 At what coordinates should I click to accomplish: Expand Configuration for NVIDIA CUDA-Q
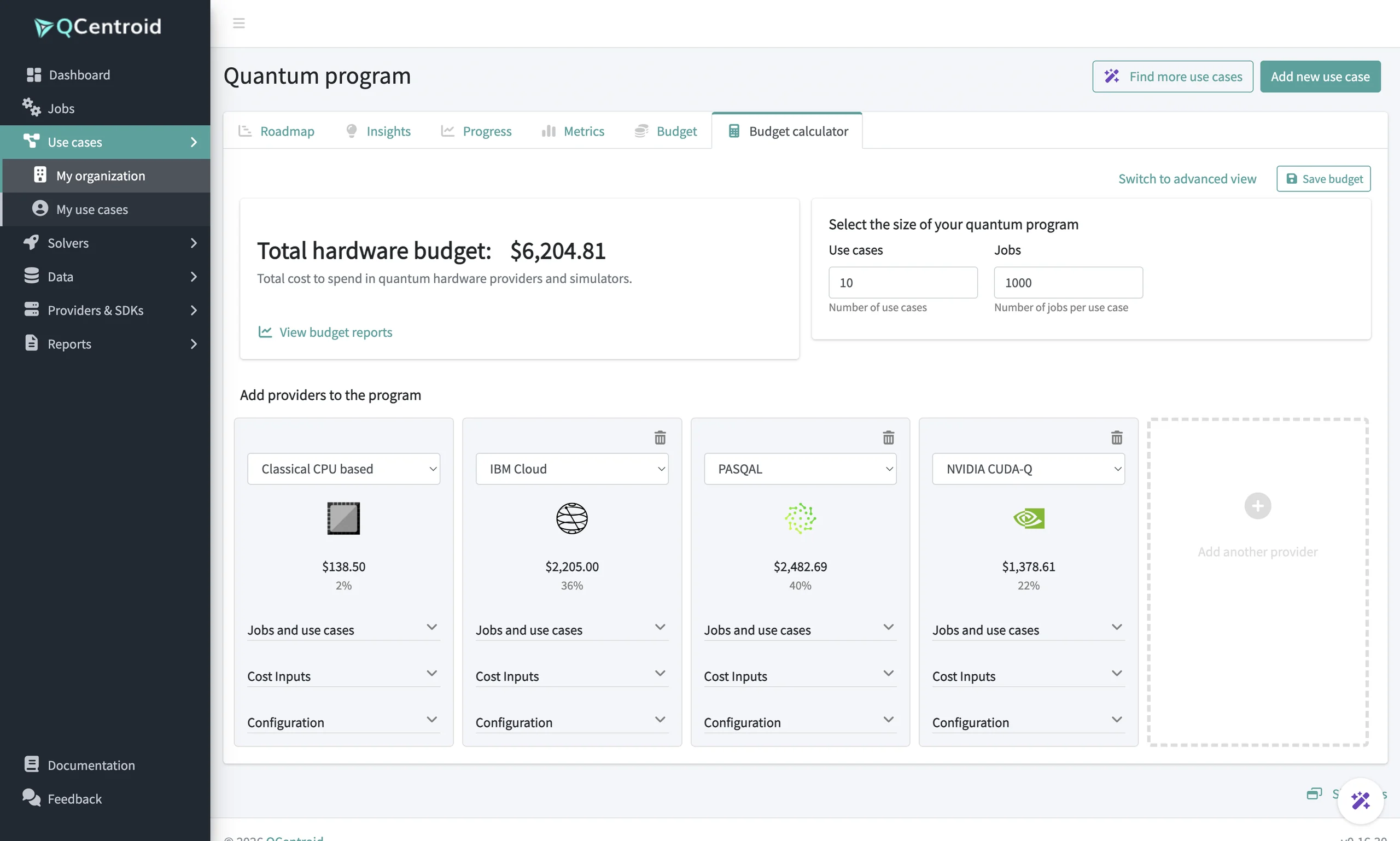1028,722
